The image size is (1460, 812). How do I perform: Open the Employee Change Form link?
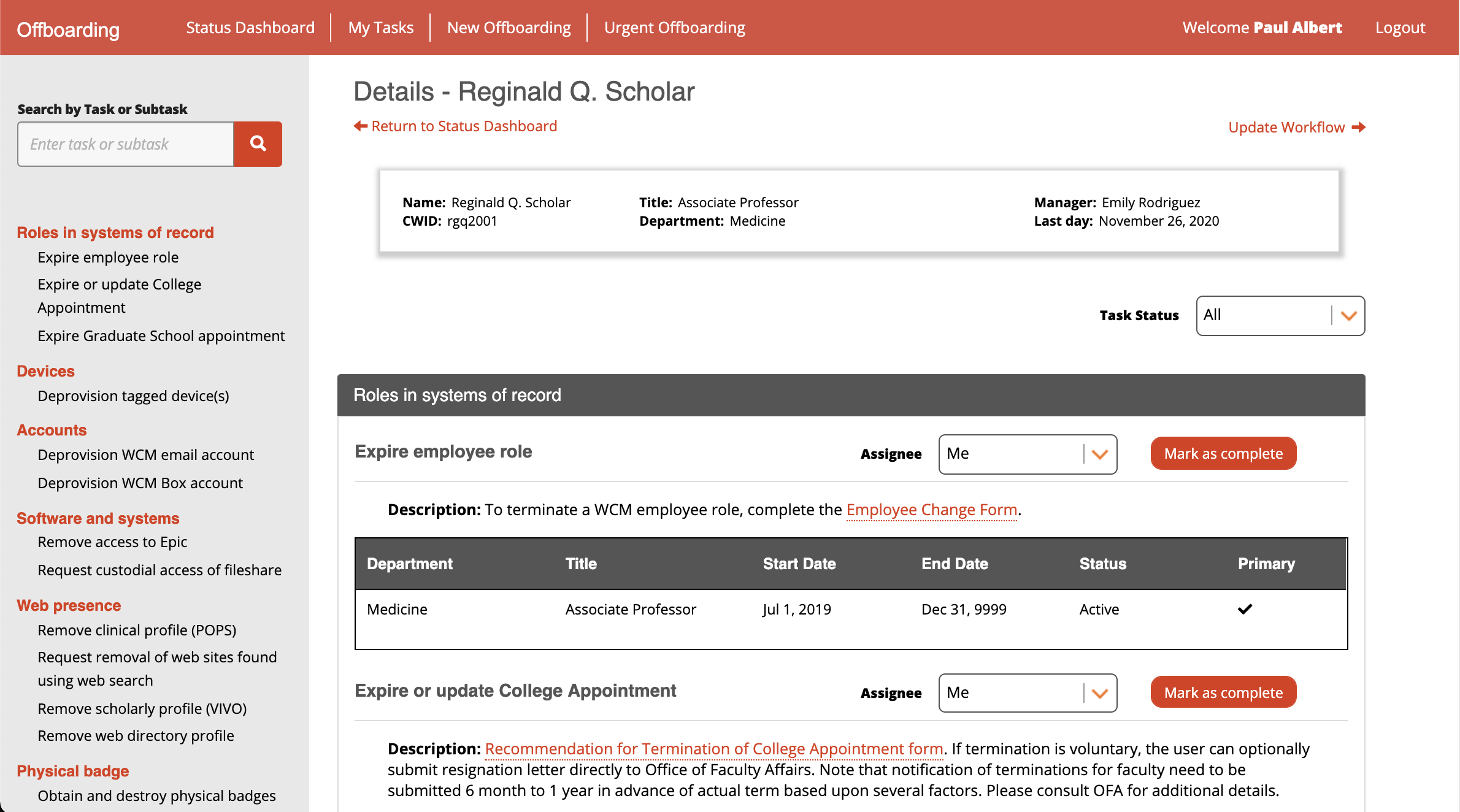point(931,510)
